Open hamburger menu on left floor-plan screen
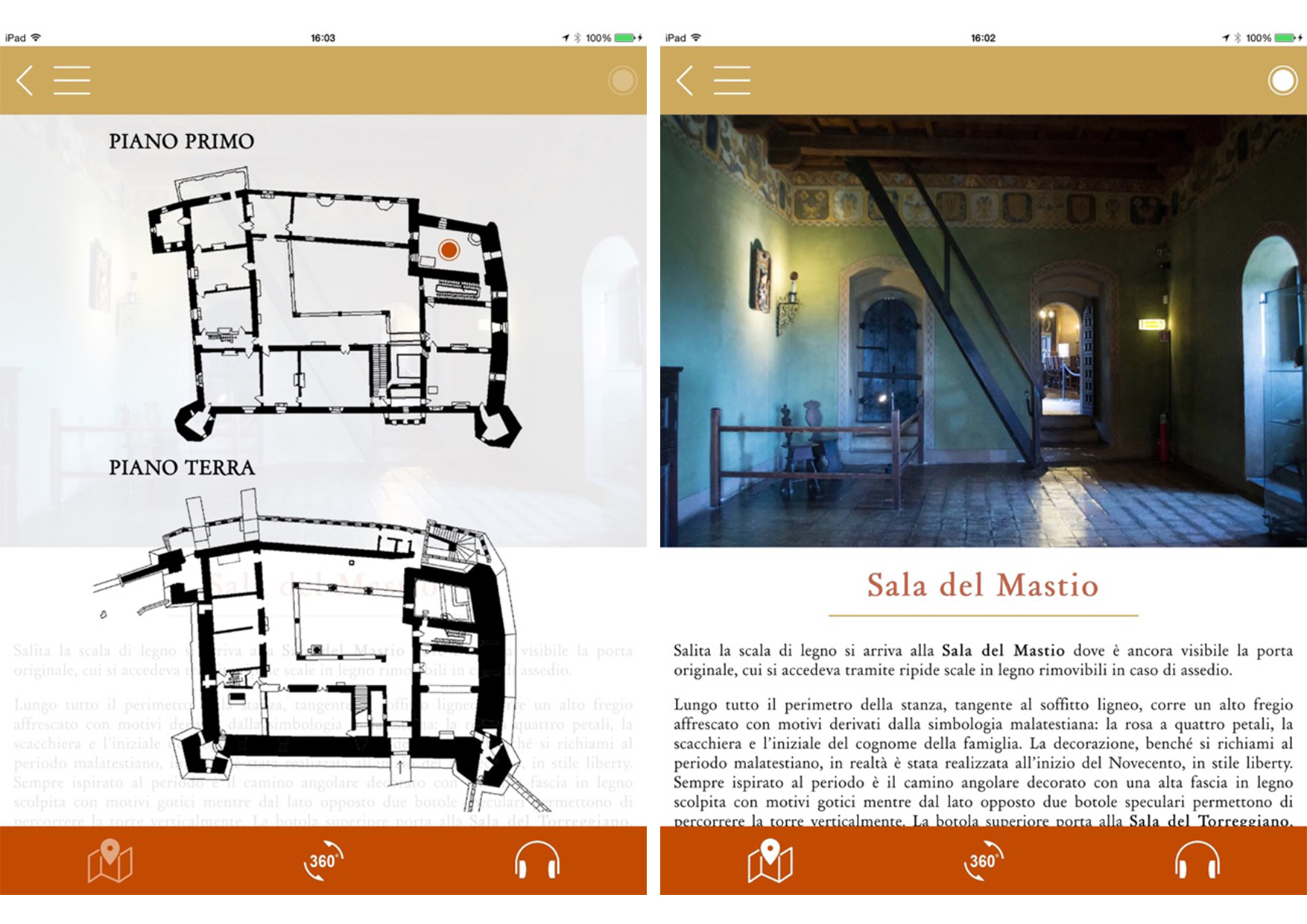The height and width of the screenshot is (924, 1307). 72,80
